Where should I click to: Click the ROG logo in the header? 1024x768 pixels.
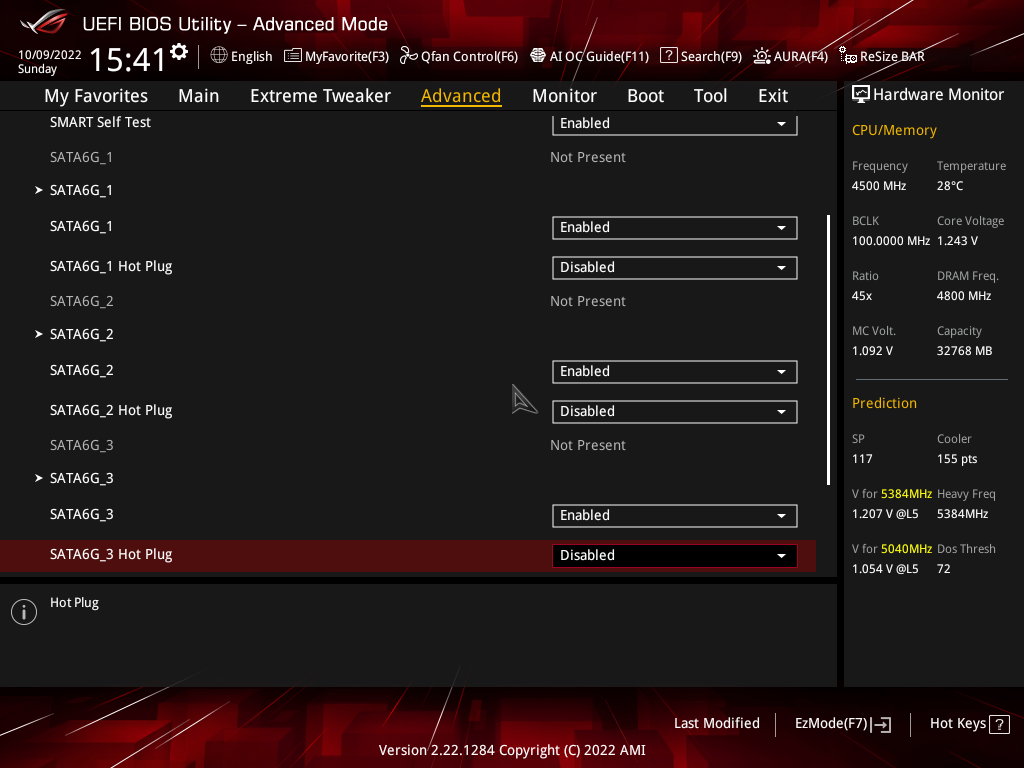click(x=44, y=22)
